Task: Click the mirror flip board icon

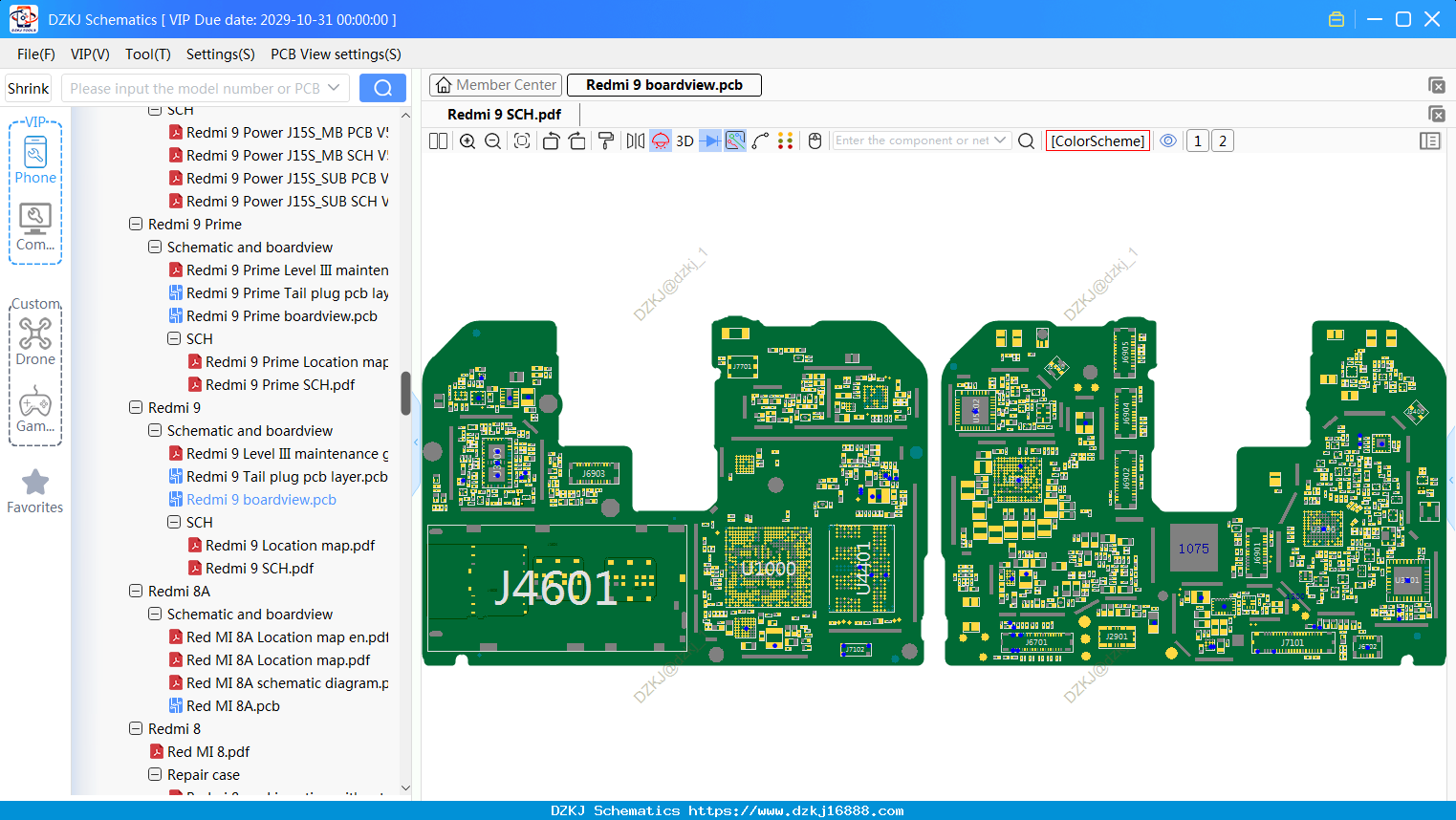Action: 636,141
